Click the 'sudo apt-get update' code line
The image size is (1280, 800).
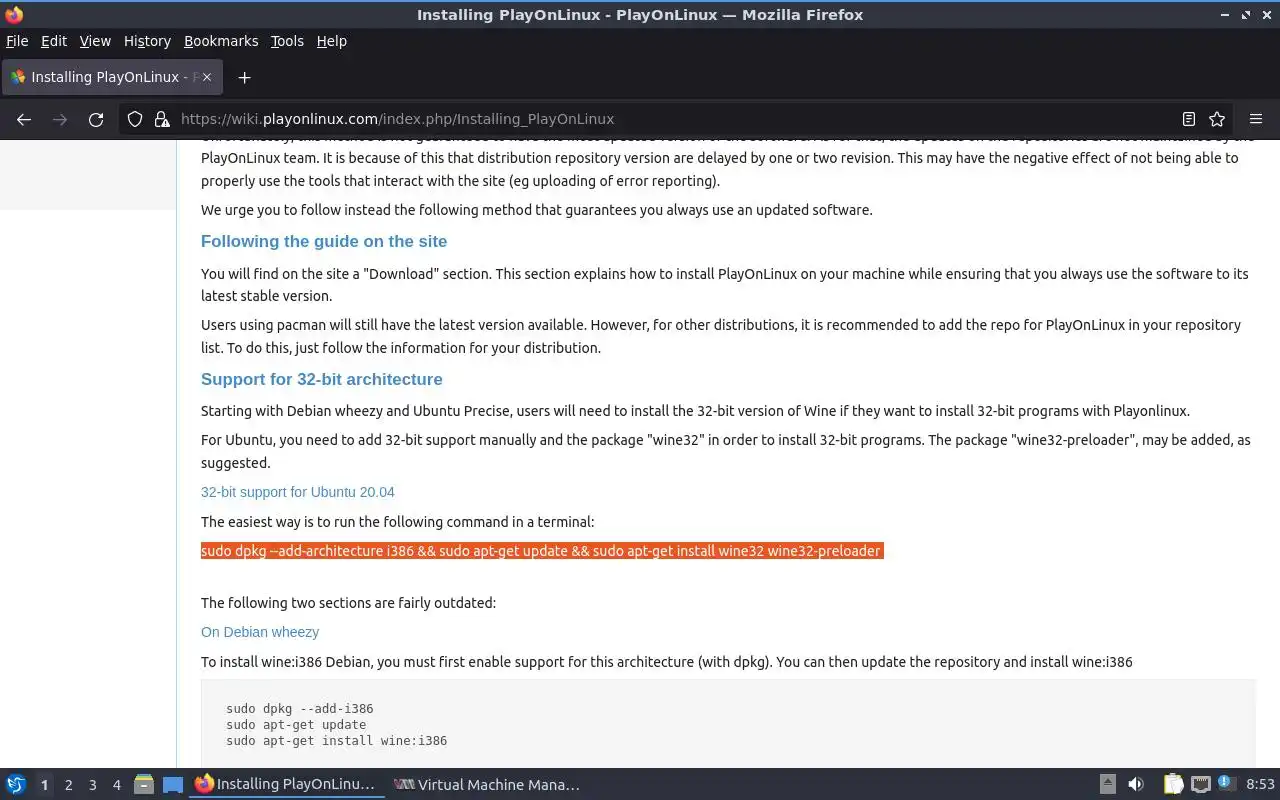pos(296,725)
